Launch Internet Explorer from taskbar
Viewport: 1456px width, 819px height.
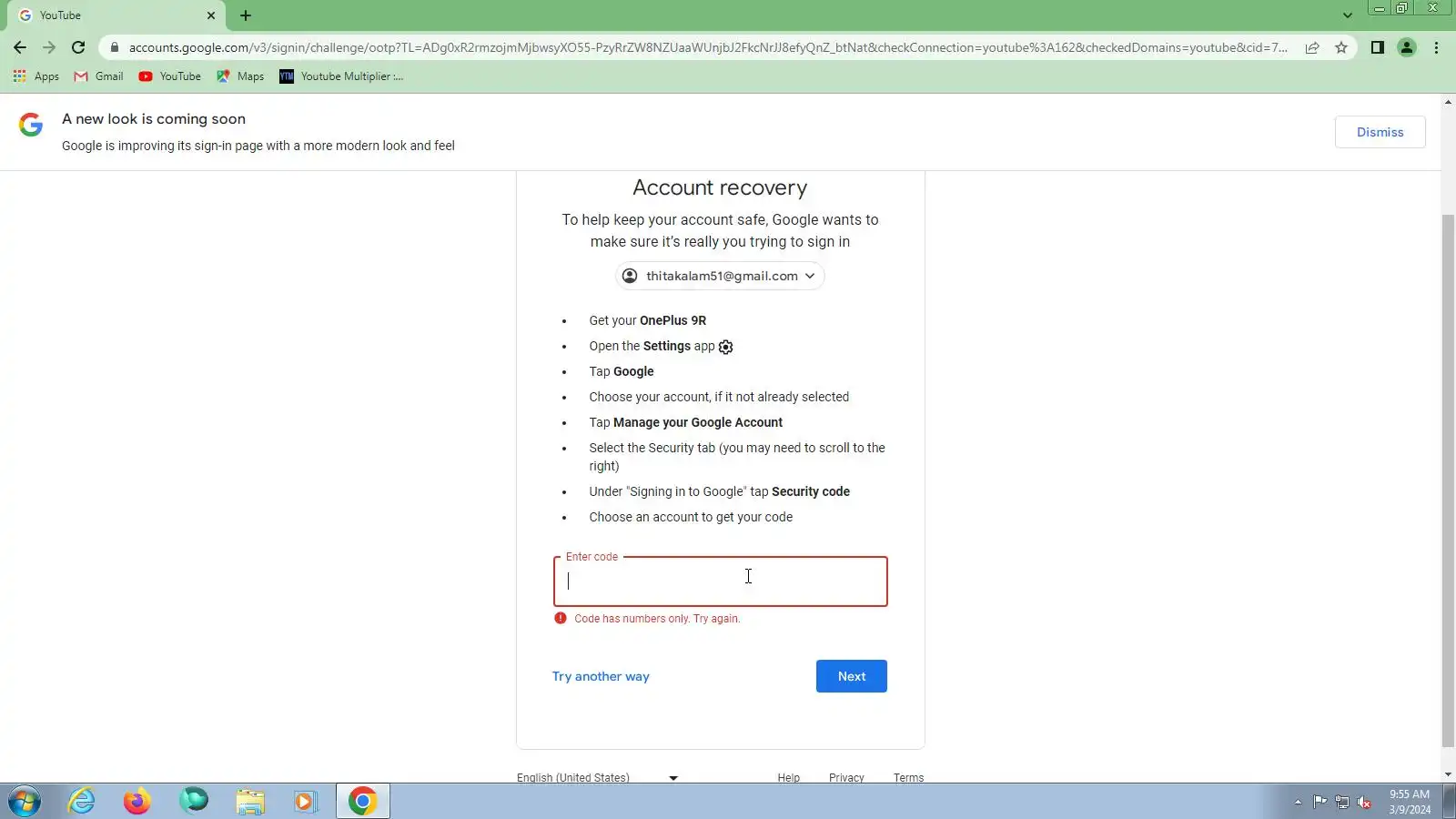click(x=81, y=801)
